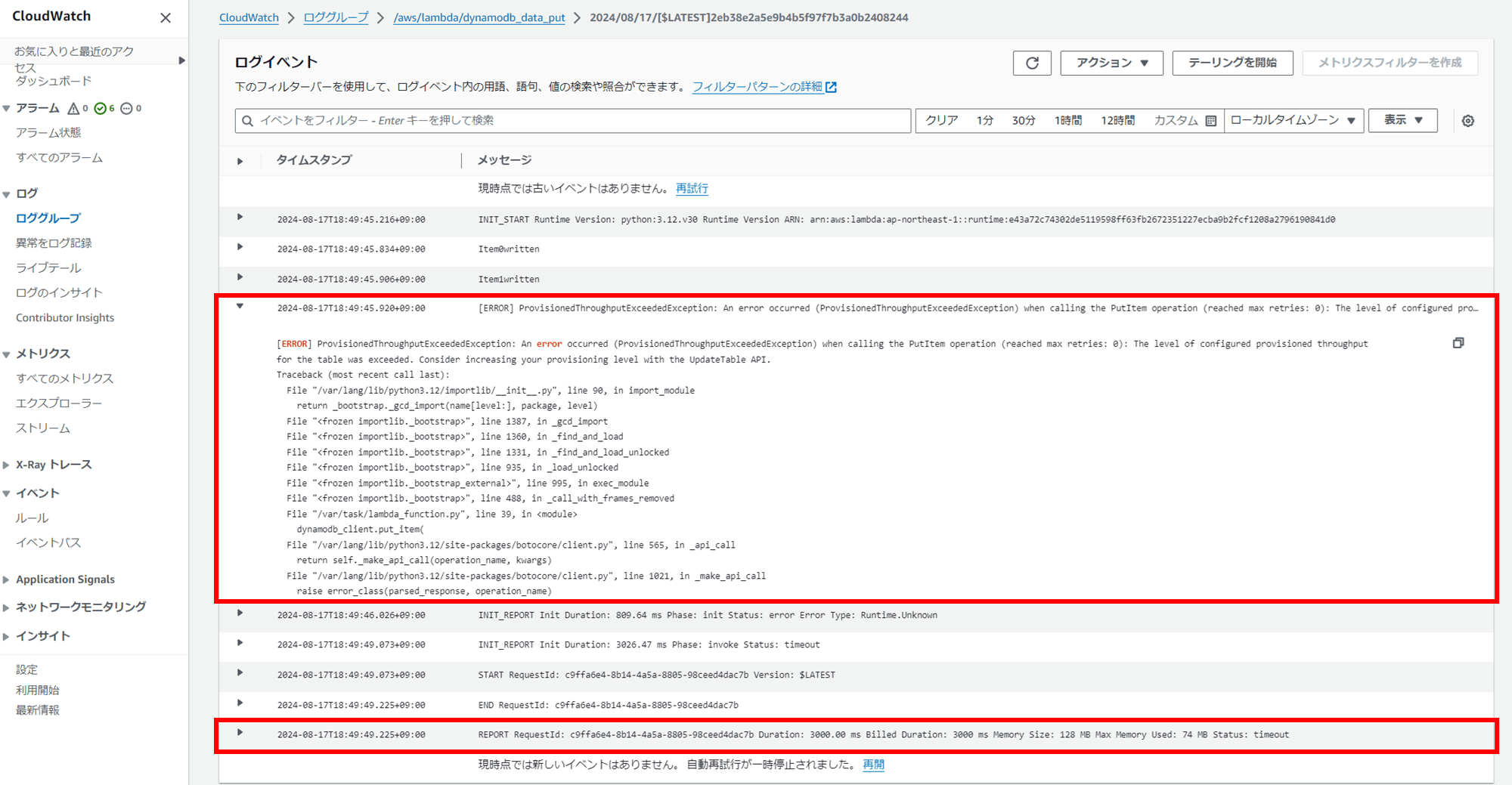Open ライブテール in the sidebar
Viewport: 1512px width, 785px height.
(48, 268)
